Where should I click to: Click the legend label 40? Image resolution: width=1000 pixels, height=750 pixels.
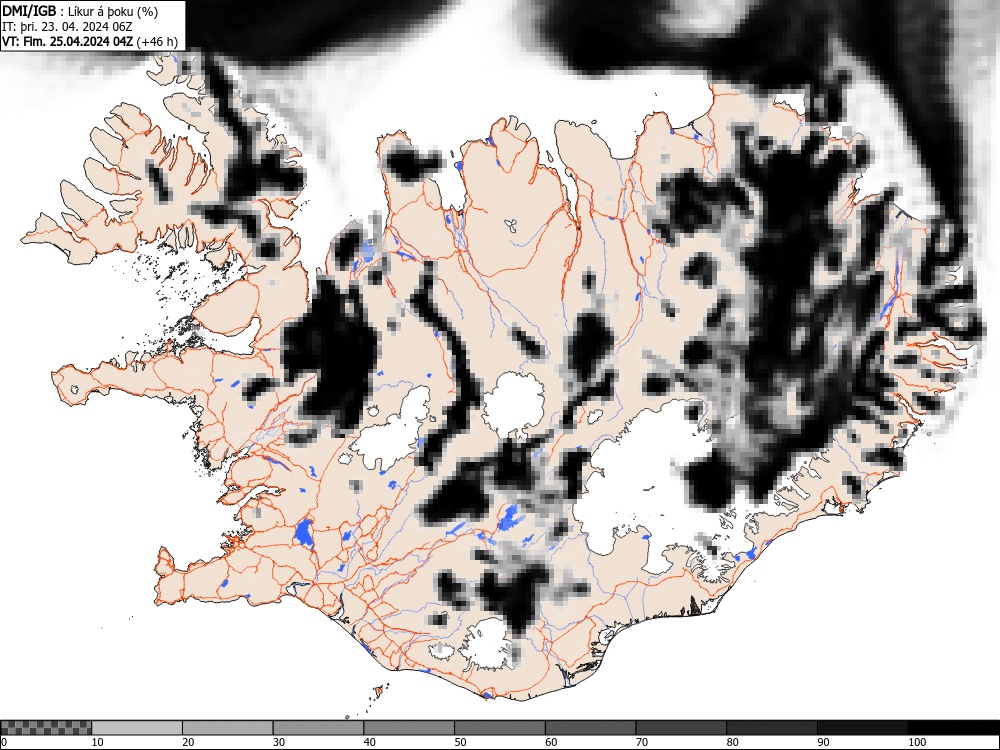tap(370, 742)
